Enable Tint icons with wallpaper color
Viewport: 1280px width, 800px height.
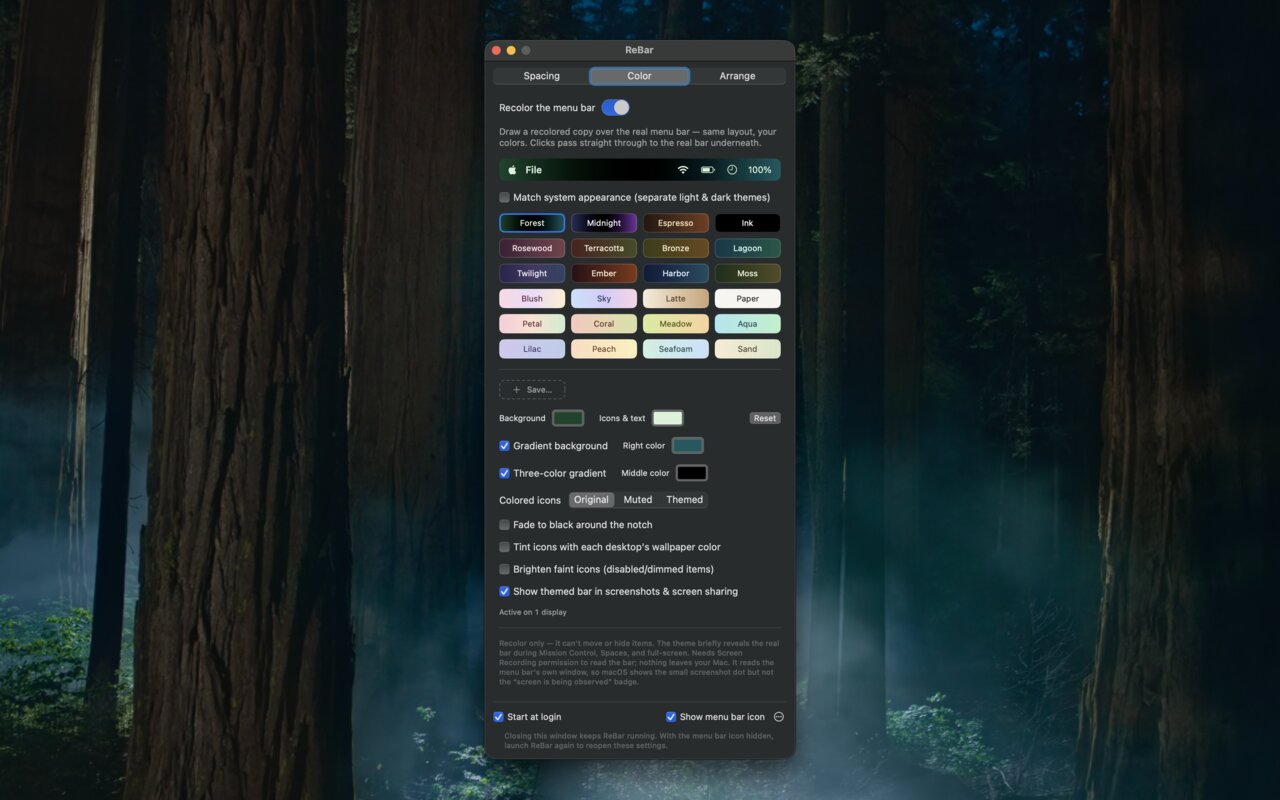[x=505, y=547]
